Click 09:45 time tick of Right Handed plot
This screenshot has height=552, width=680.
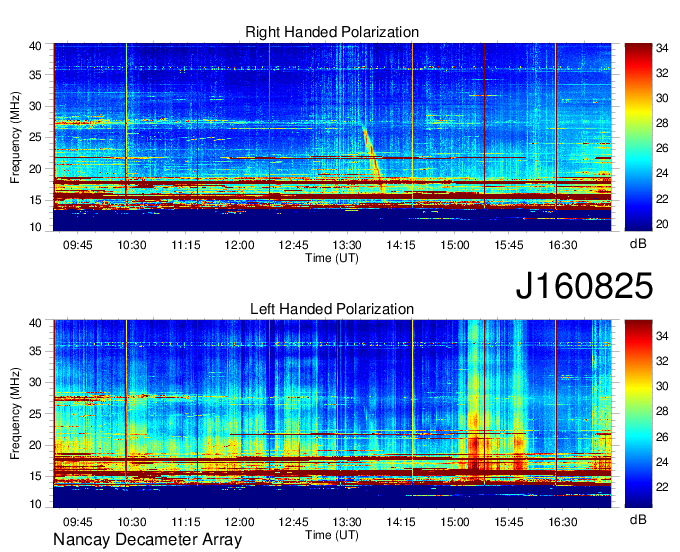[78, 245]
